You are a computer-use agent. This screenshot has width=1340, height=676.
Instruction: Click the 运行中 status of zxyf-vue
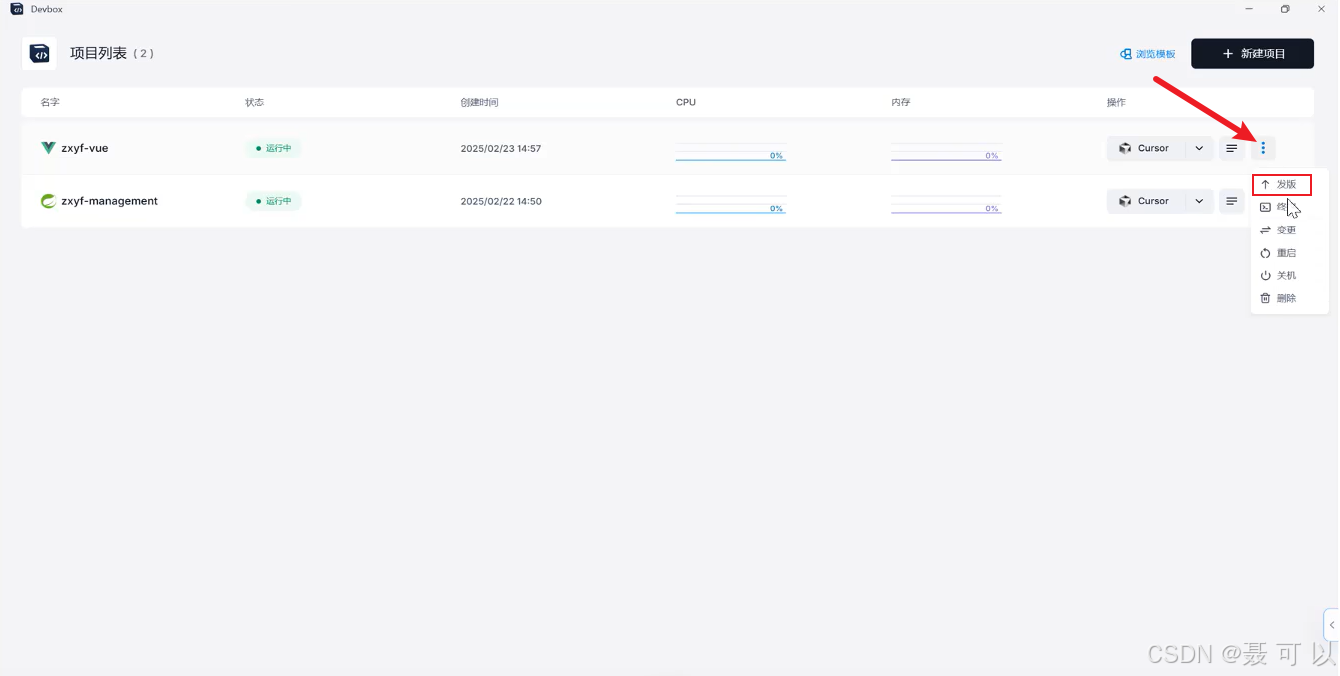(x=273, y=148)
